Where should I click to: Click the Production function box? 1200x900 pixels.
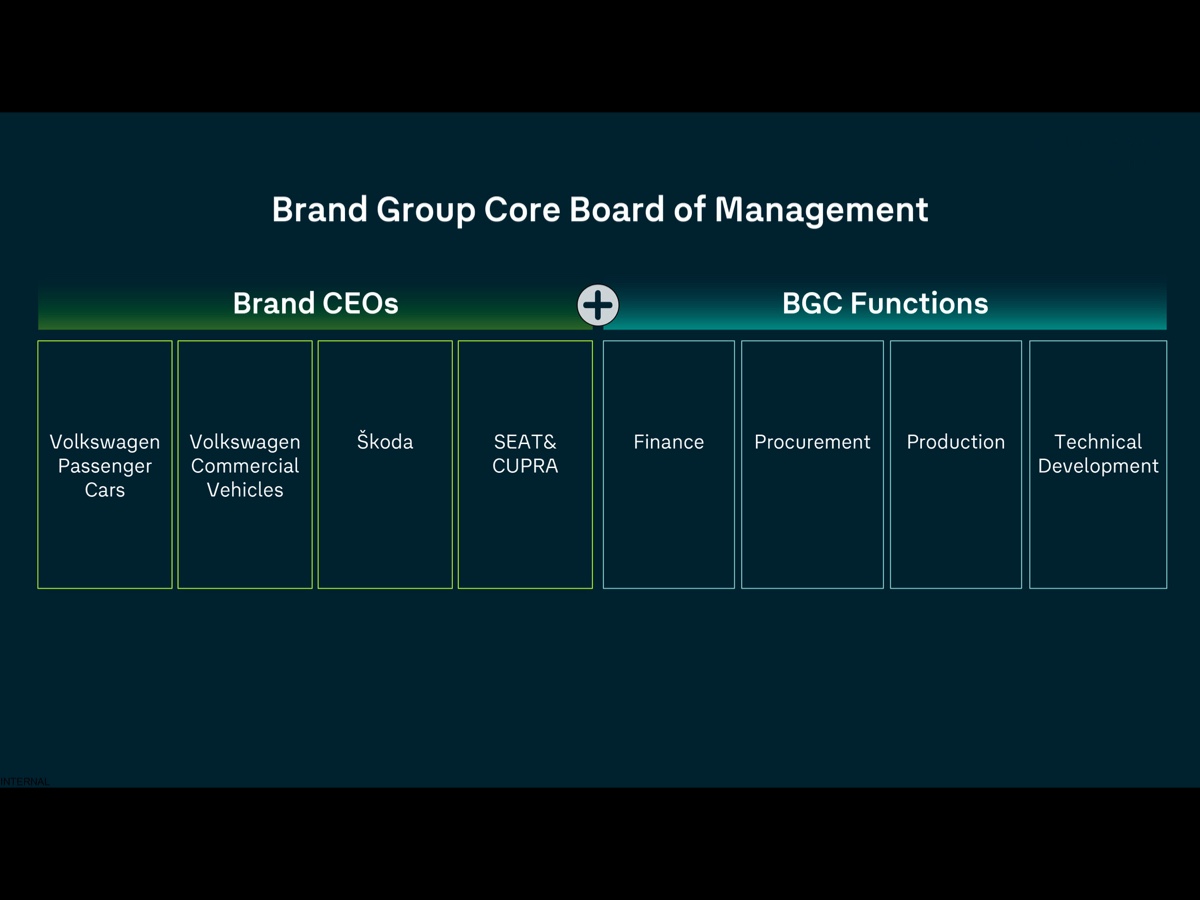pyautogui.click(x=955, y=463)
